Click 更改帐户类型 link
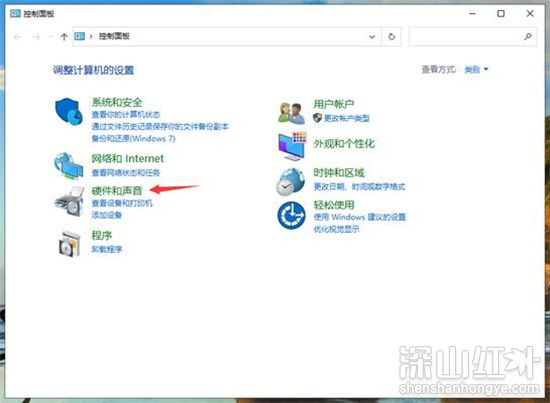The height and width of the screenshot is (403, 550). (346, 118)
